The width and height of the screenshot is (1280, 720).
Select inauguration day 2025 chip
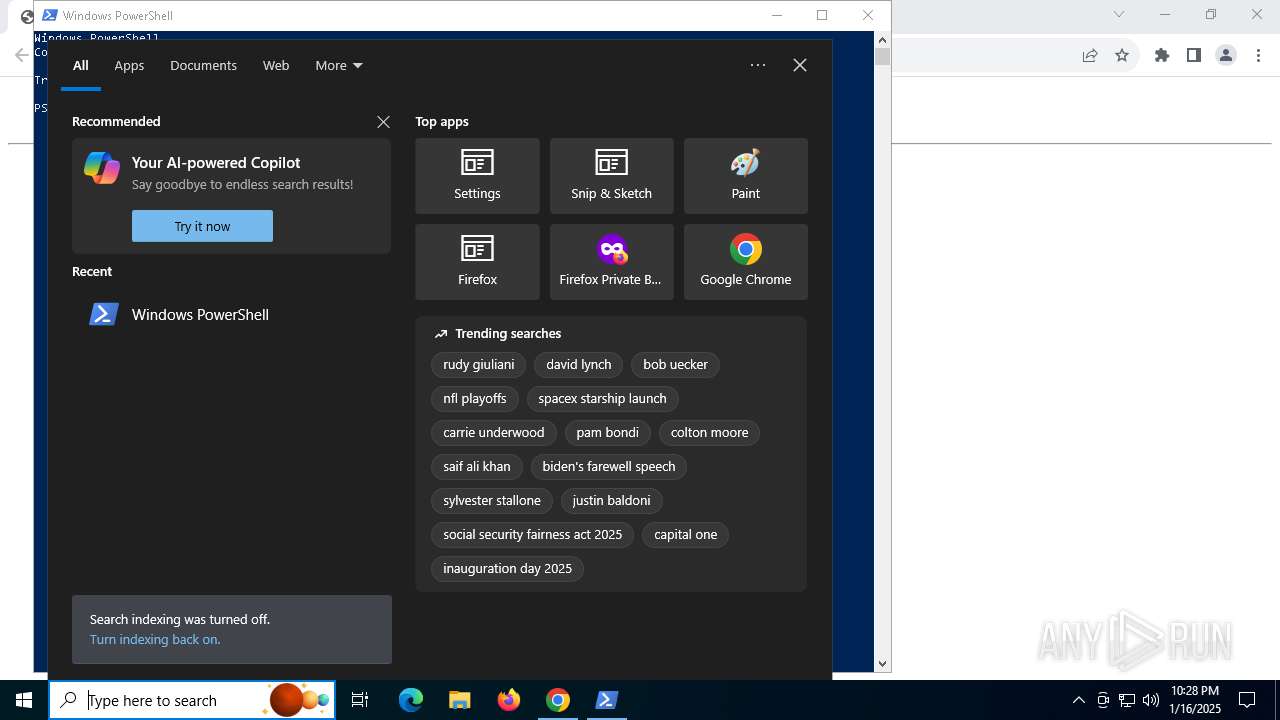[508, 569]
